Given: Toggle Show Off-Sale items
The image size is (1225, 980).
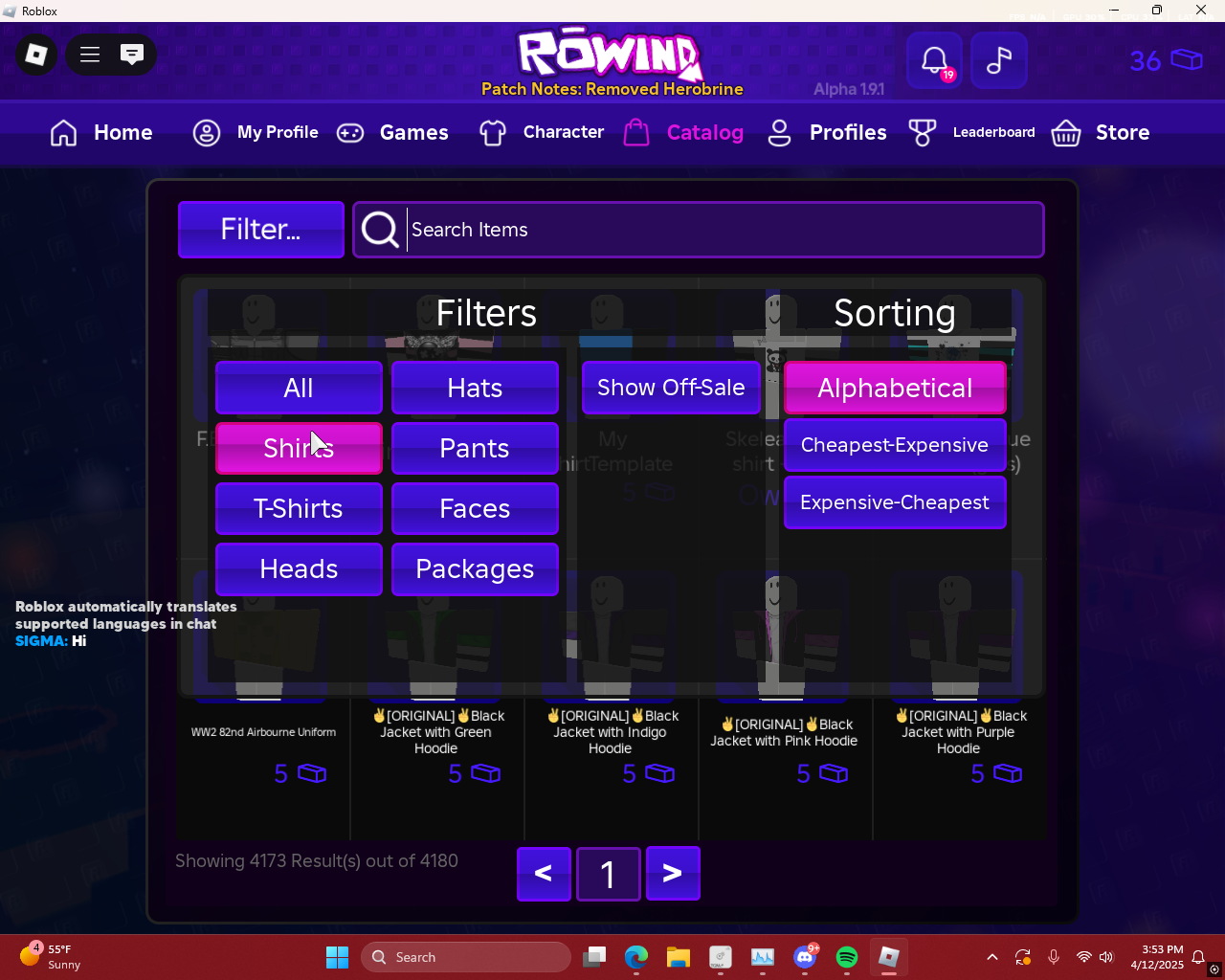Looking at the screenshot, I should [x=671, y=388].
